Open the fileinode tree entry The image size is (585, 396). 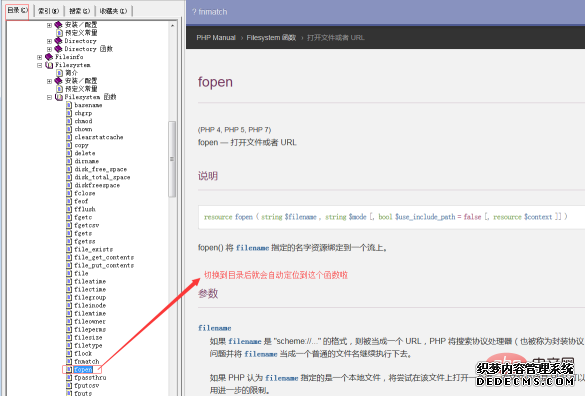(90, 305)
